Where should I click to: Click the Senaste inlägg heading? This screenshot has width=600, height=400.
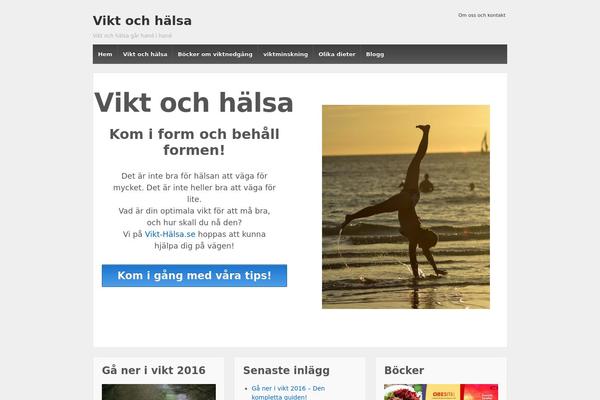coord(286,371)
